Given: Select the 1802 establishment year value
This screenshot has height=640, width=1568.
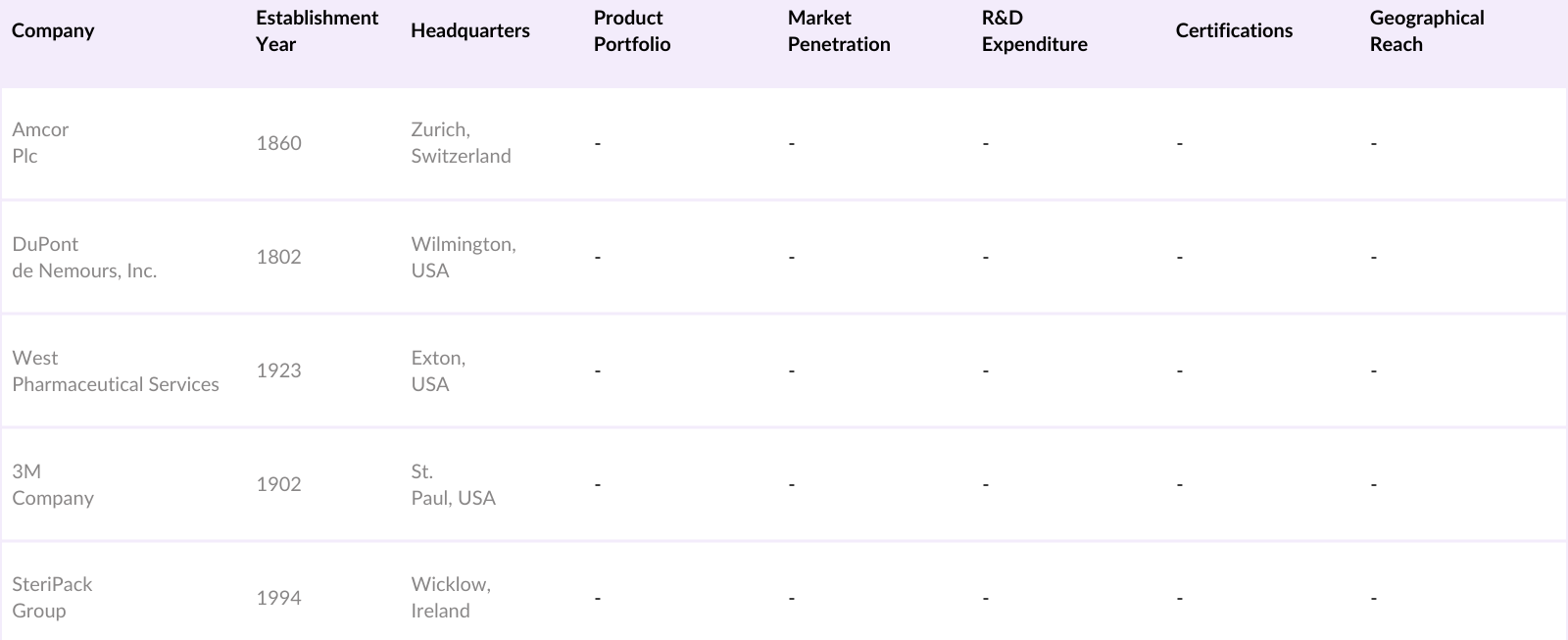Looking at the screenshot, I should [x=278, y=257].
